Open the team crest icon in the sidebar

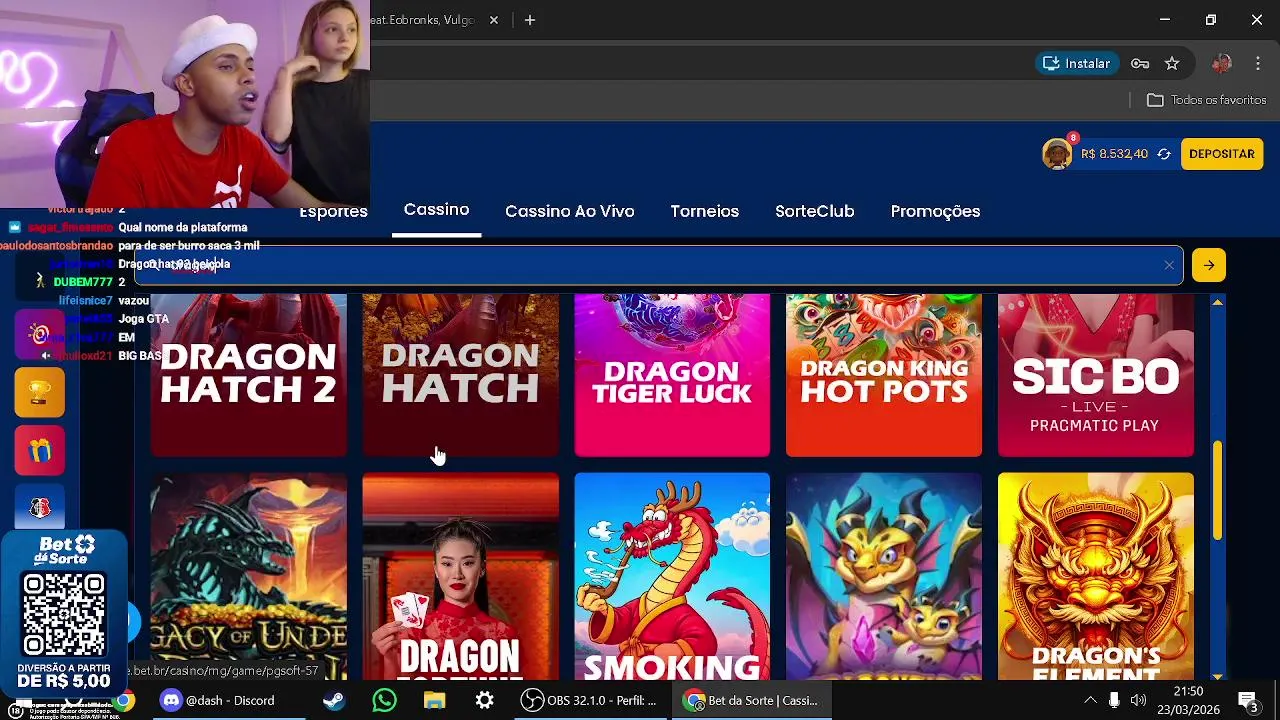(x=40, y=508)
